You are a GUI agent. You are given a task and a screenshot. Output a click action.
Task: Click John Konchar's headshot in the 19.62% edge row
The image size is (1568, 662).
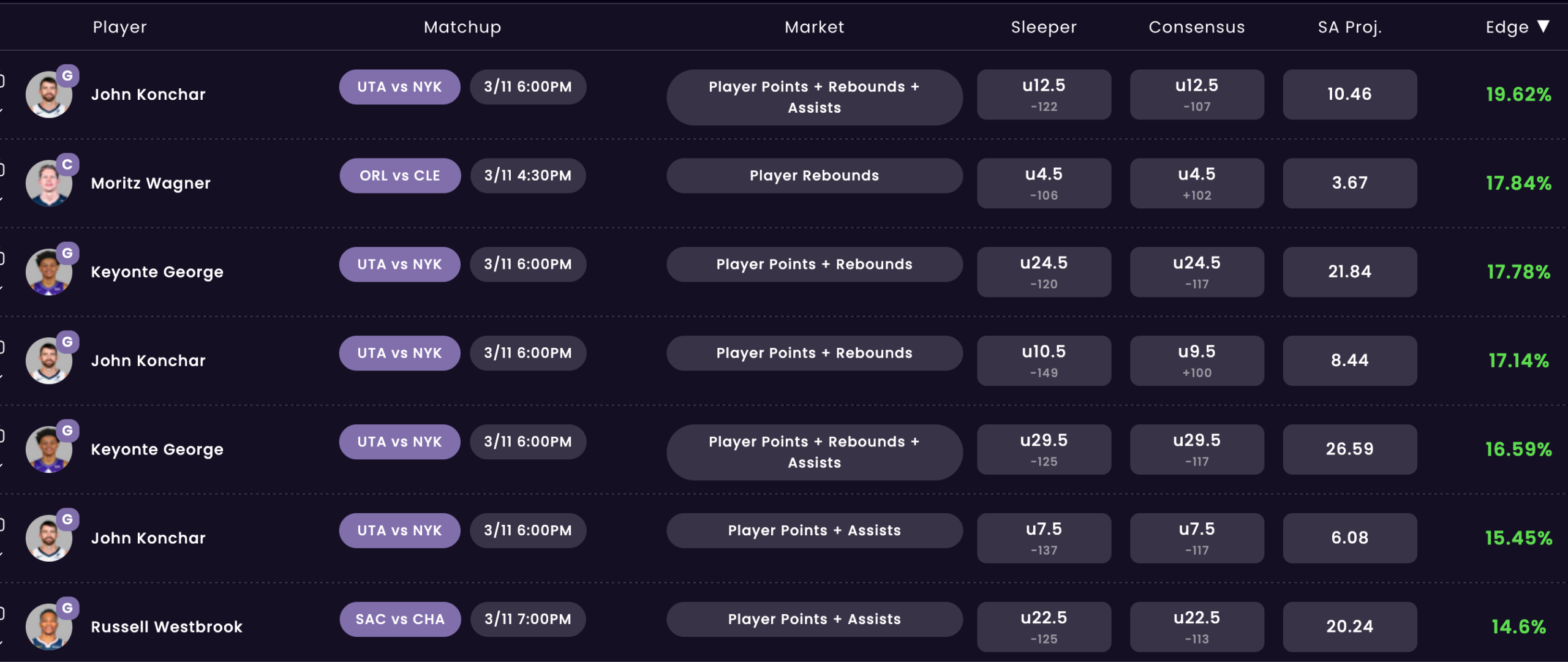click(48, 94)
